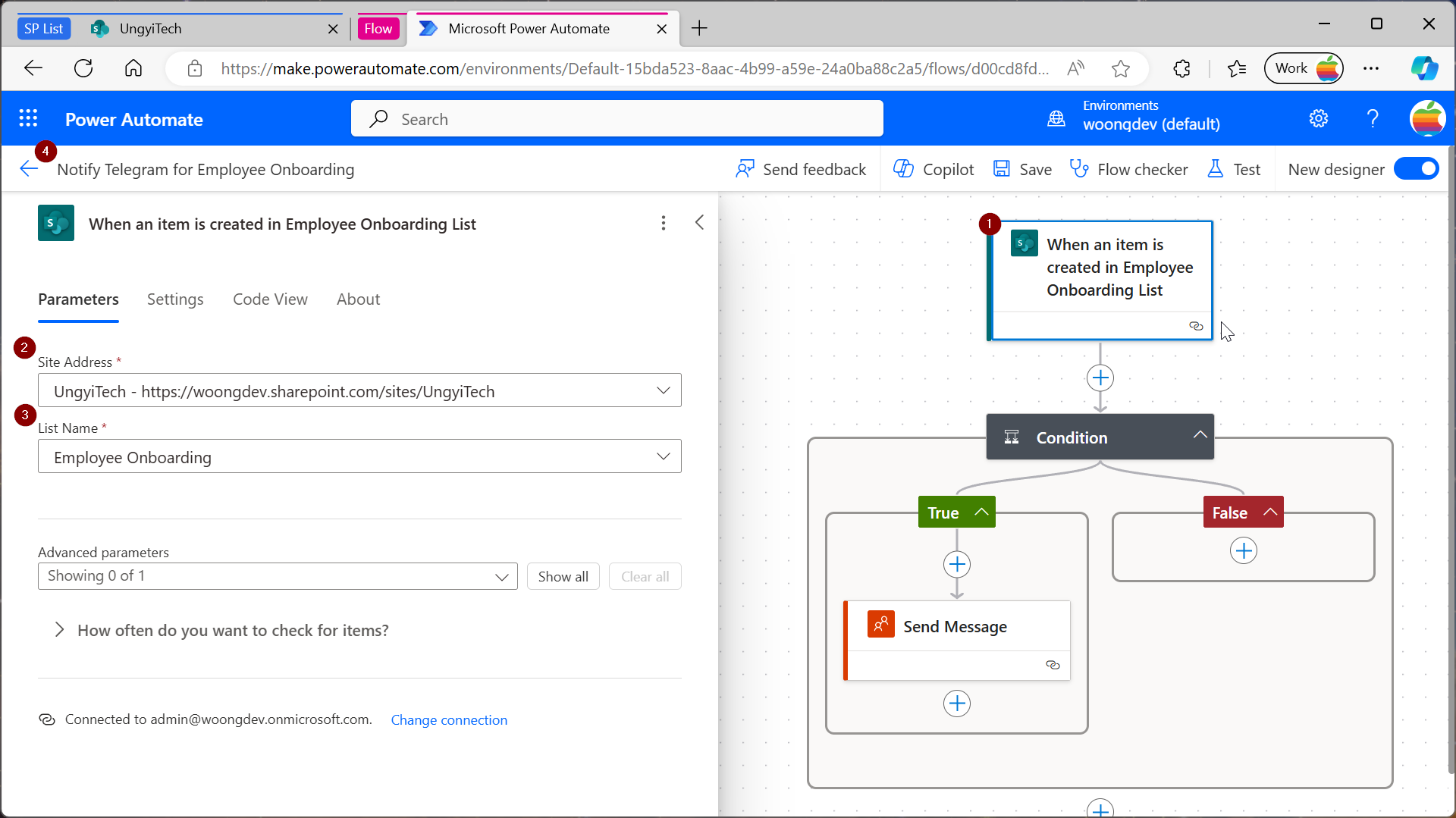Click the Power Automate search box
The width and height of the screenshot is (1456, 818).
[x=617, y=118]
